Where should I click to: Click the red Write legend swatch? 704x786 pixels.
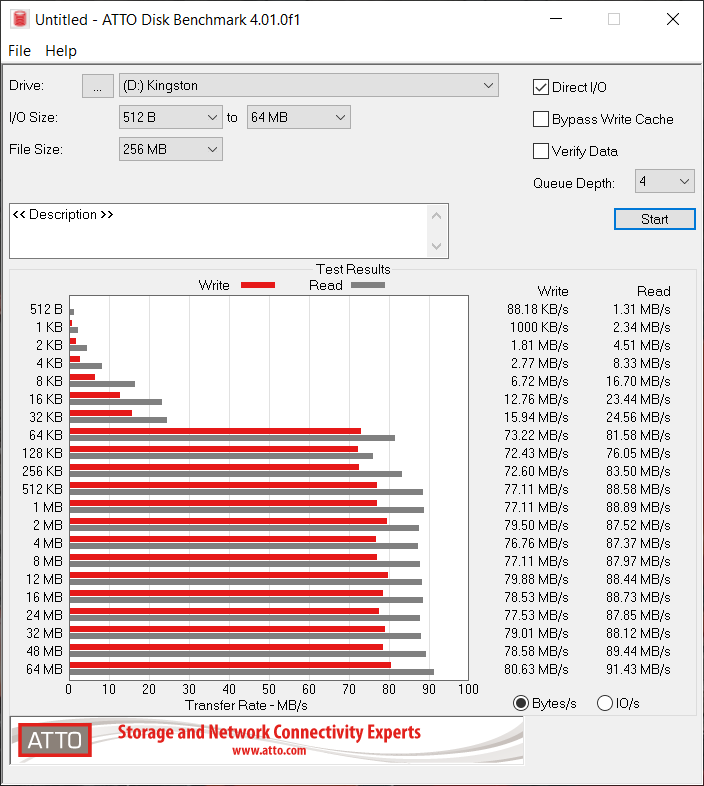(x=258, y=285)
